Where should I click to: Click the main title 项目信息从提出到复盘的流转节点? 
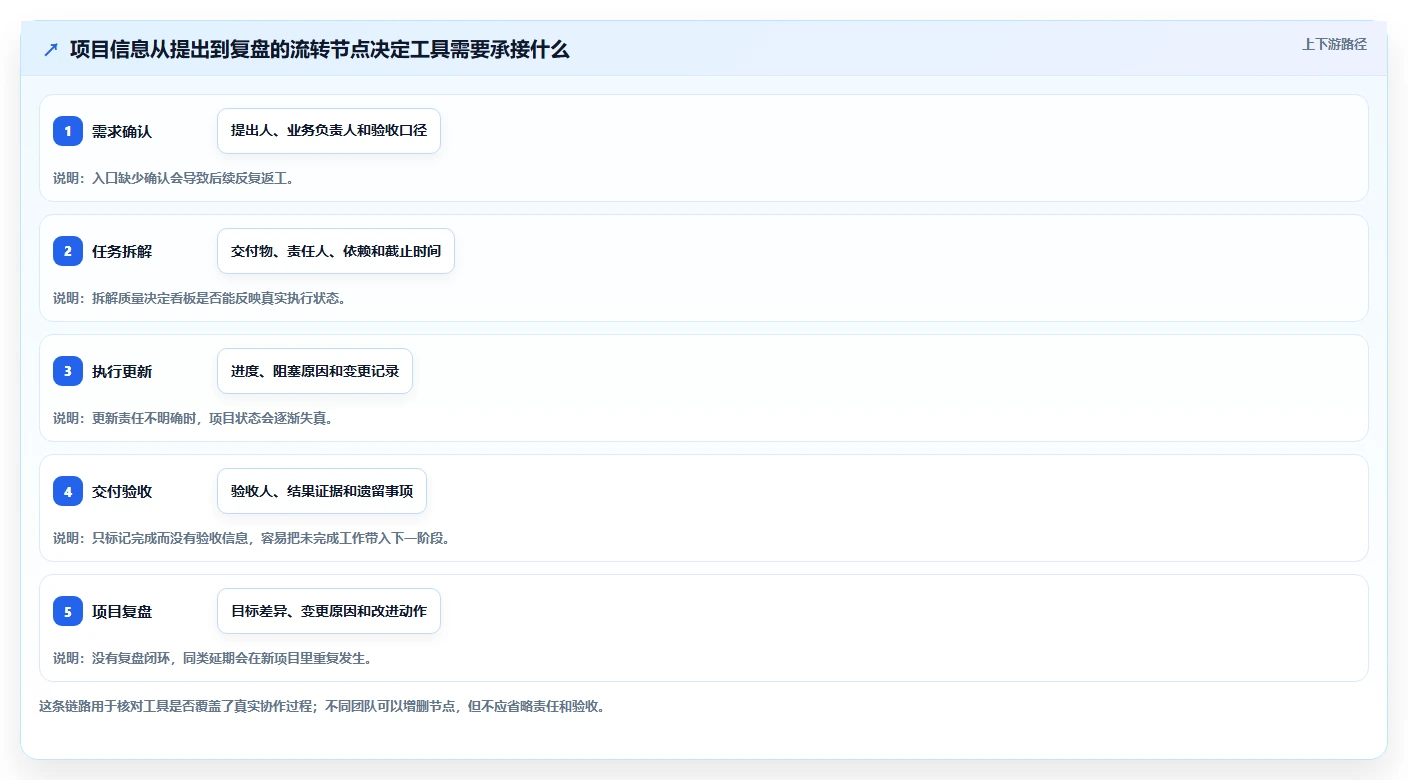320,49
